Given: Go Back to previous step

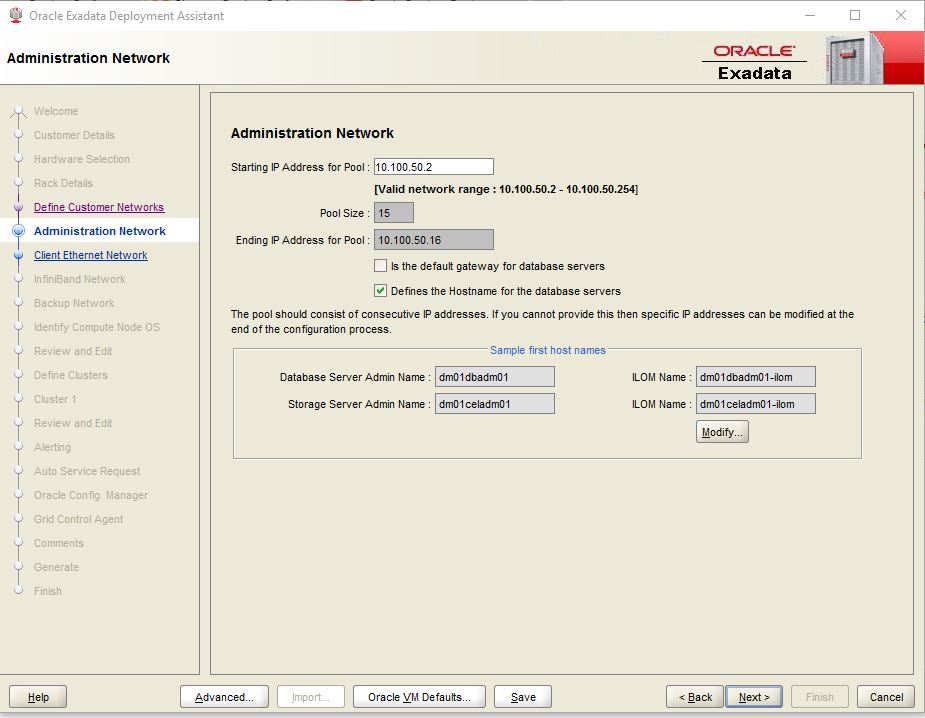Looking at the screenshot, I should coord(695,697).
